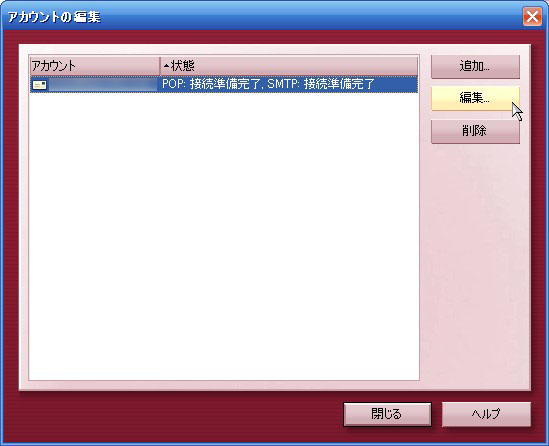
Task: Click blank header space right of 状態 label
Action: pyautogui.click(x=306, y=65)
